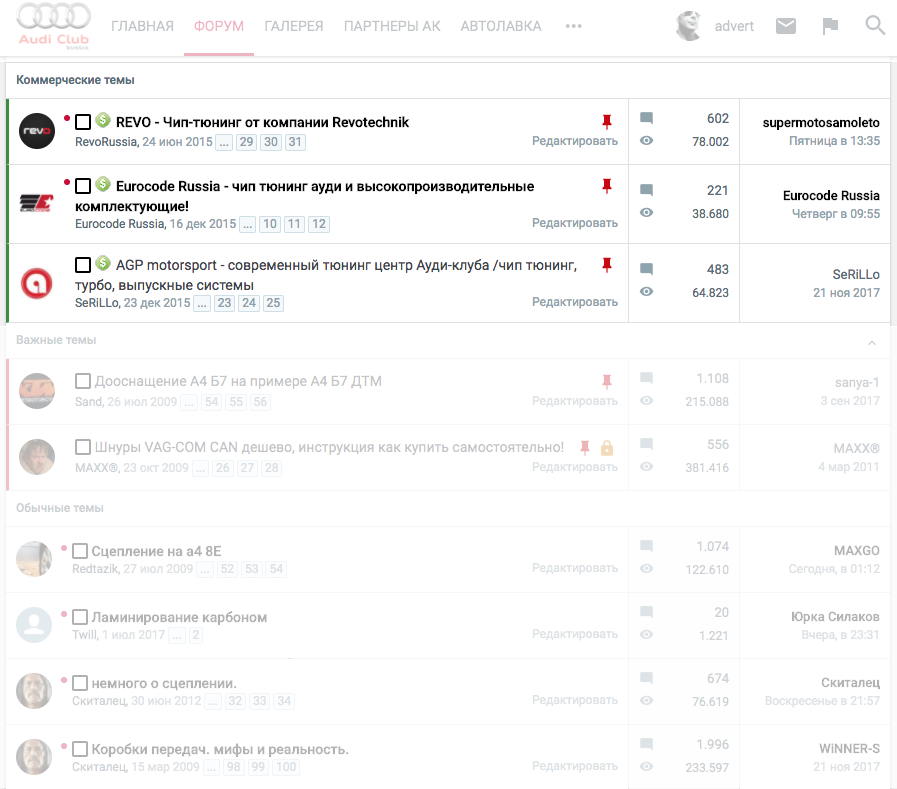Open ПАРТНЕРЫ АК navigation tab
Screen dimensions: 897x789
pos(392,26)
